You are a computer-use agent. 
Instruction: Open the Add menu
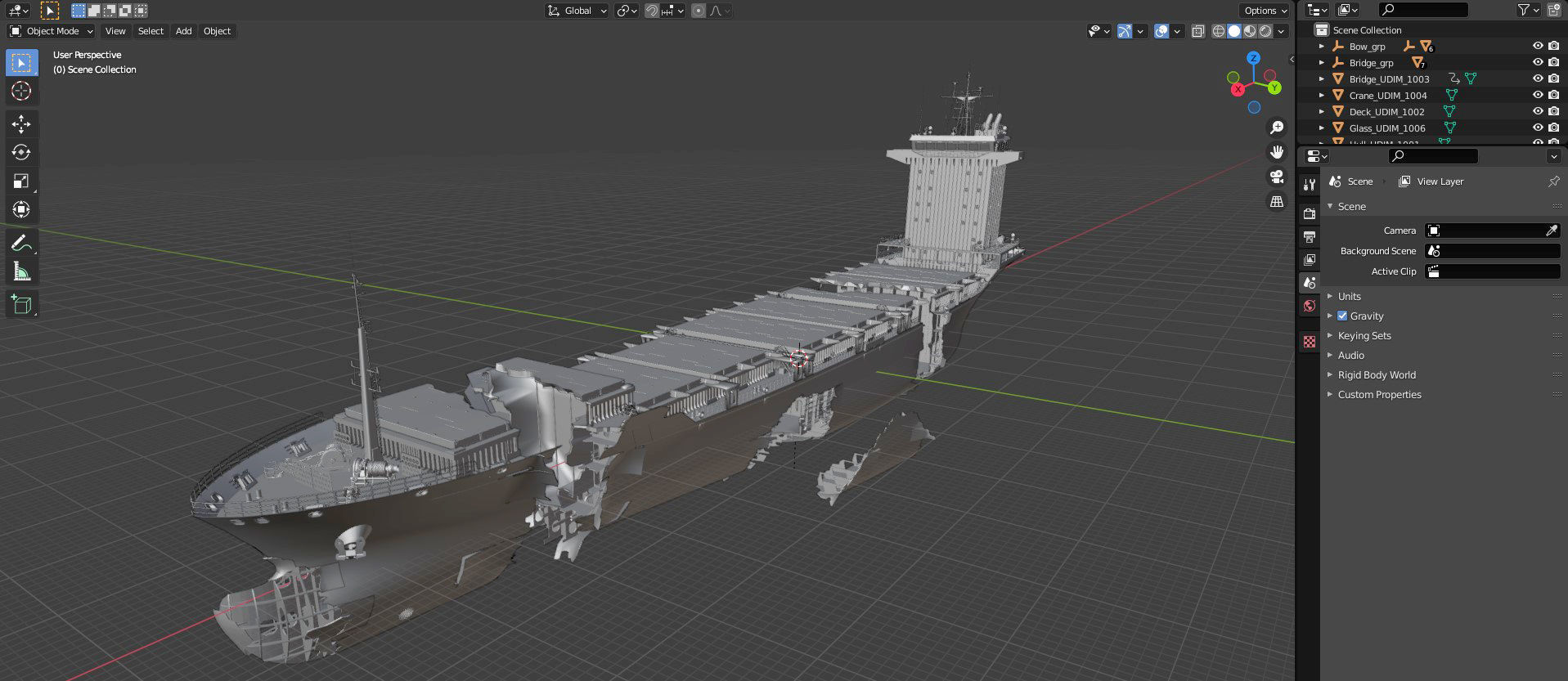tap(183, 31)
